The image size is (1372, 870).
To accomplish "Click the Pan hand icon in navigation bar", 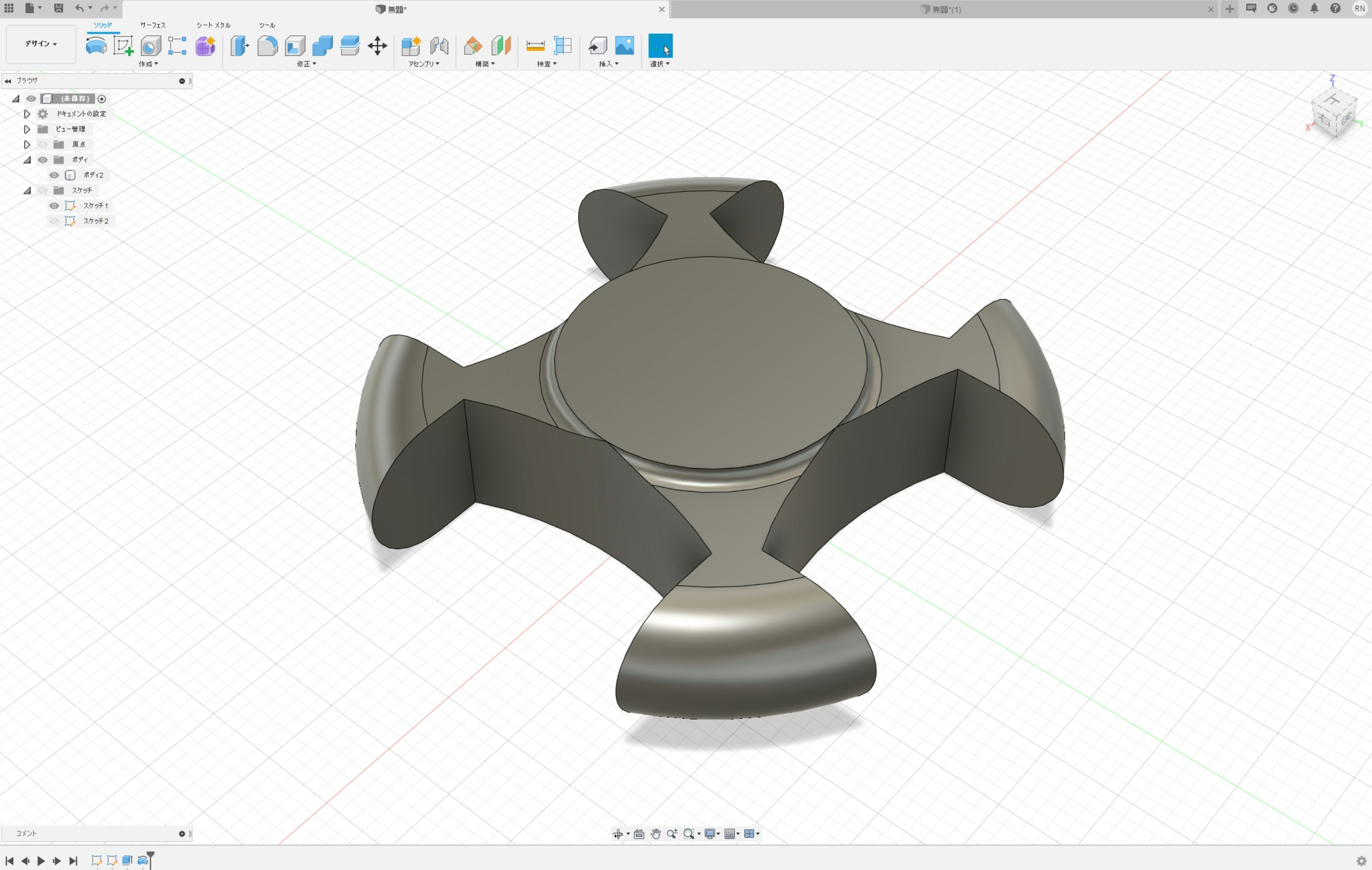I will 655,834.
